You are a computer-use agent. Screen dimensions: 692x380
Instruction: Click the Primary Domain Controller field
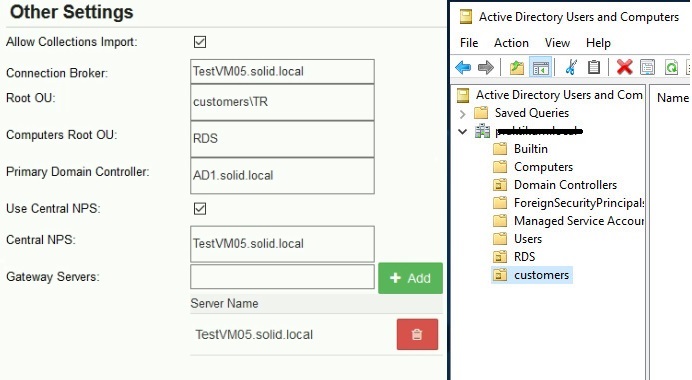coord(282,176)
